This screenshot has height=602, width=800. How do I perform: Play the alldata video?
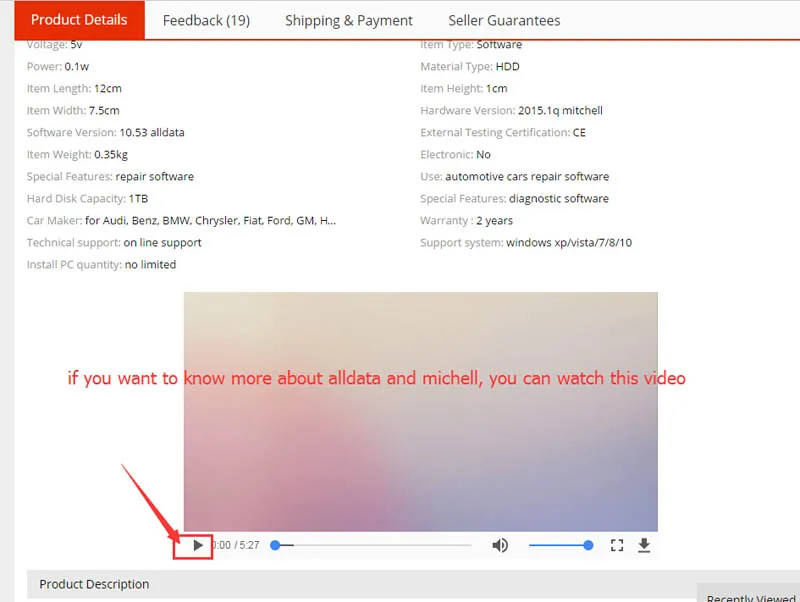[198, 545]
